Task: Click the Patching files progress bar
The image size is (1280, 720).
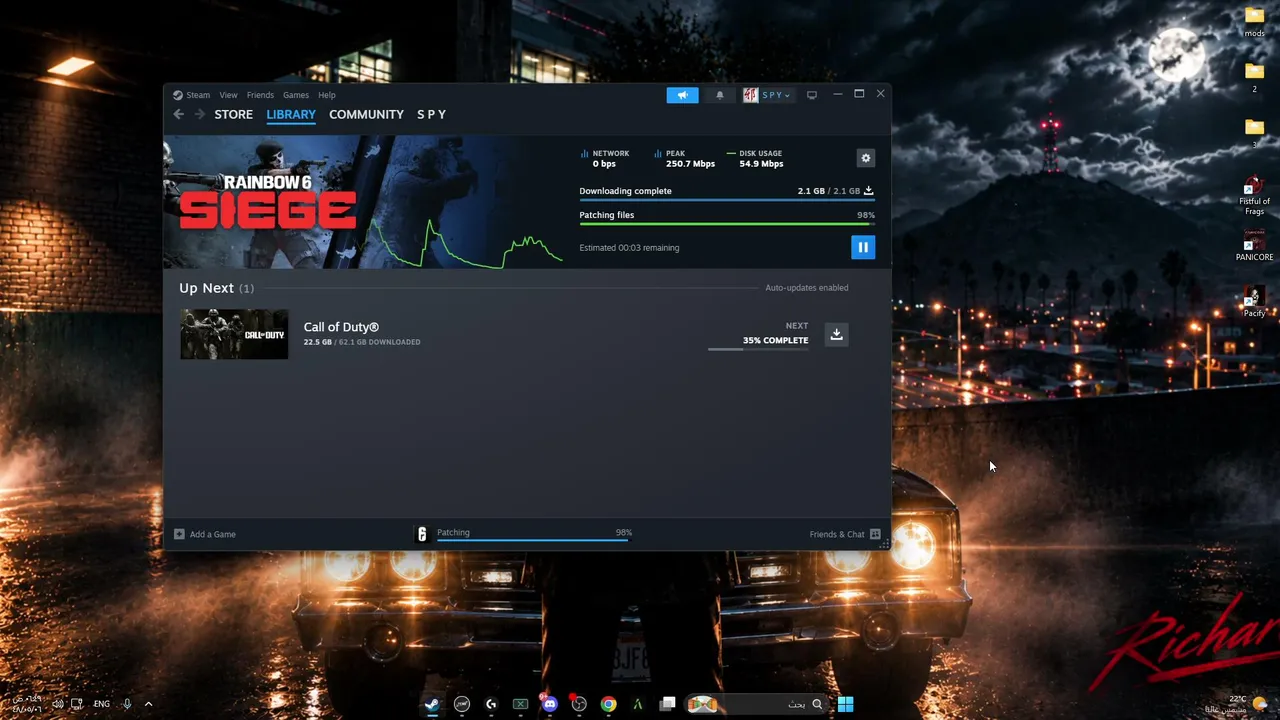Action: coord(727,224)
